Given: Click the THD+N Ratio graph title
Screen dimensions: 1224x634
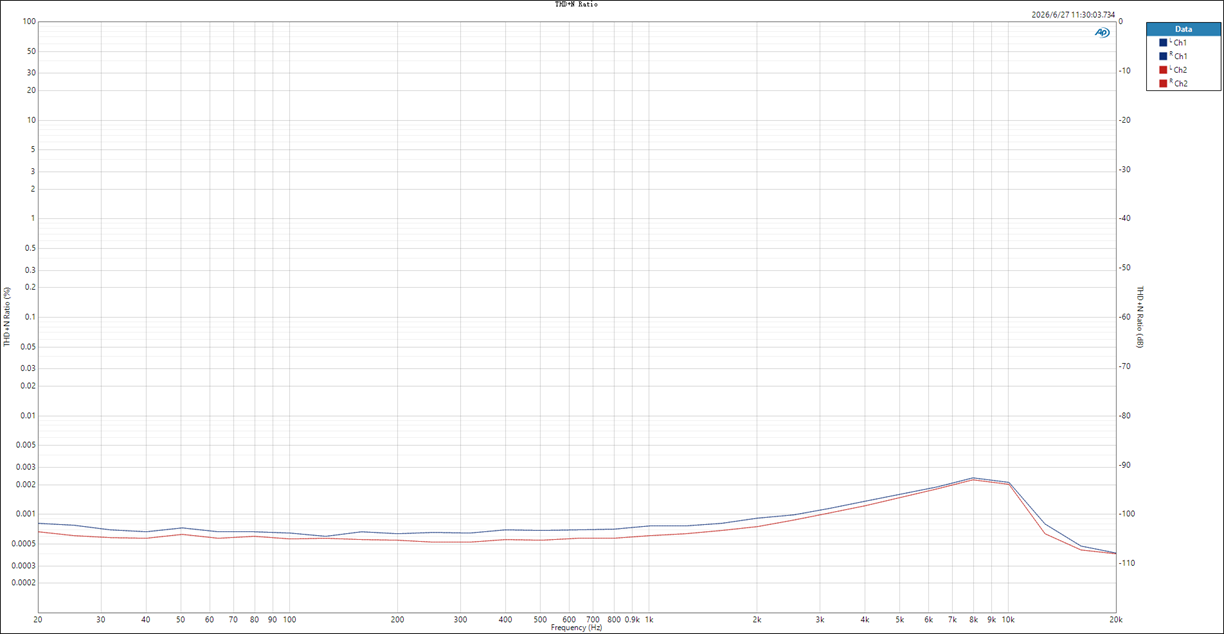Looking at the screenshot, I should coord(576,5).
